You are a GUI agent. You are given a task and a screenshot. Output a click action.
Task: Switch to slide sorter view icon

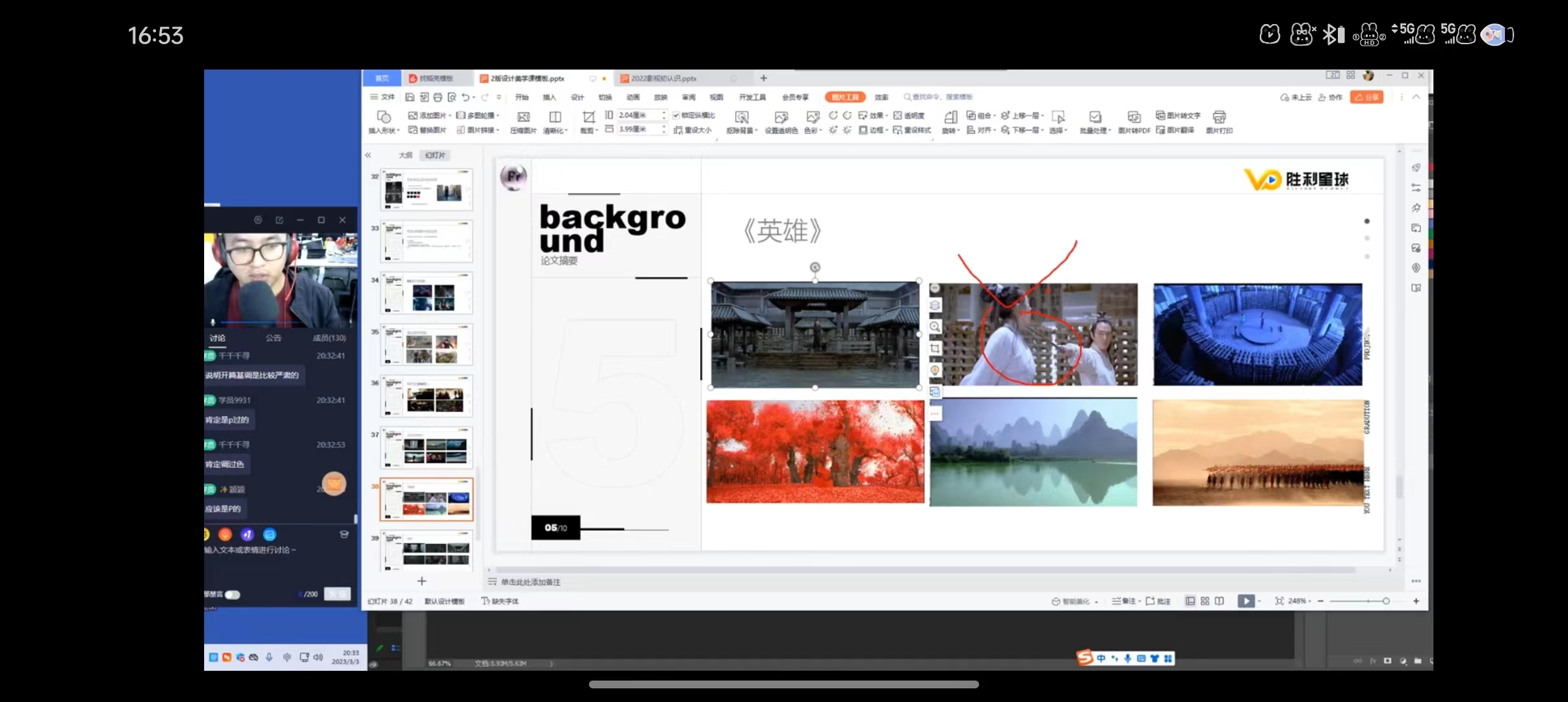point(1205,601)
